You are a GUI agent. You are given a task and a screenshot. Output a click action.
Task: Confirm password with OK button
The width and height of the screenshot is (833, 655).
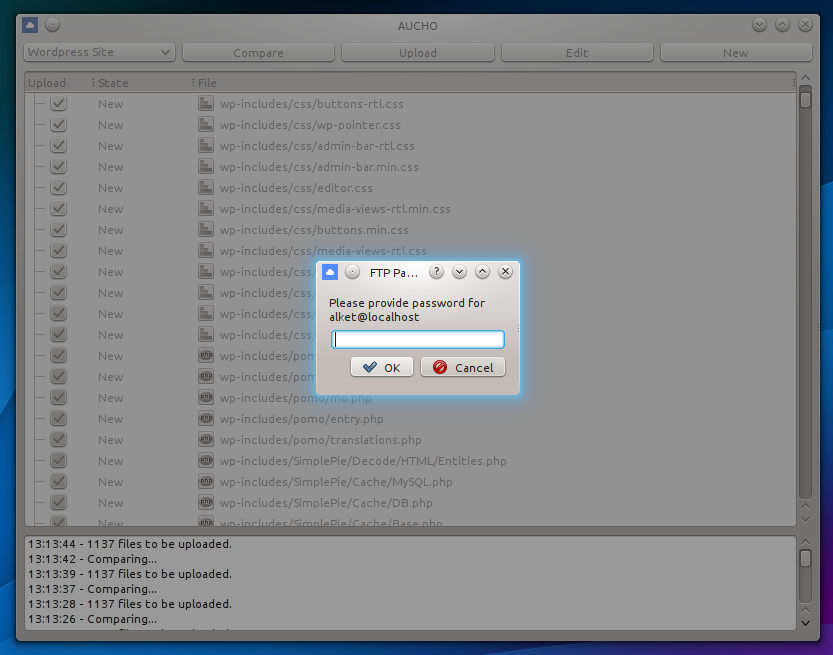(381, 367)
